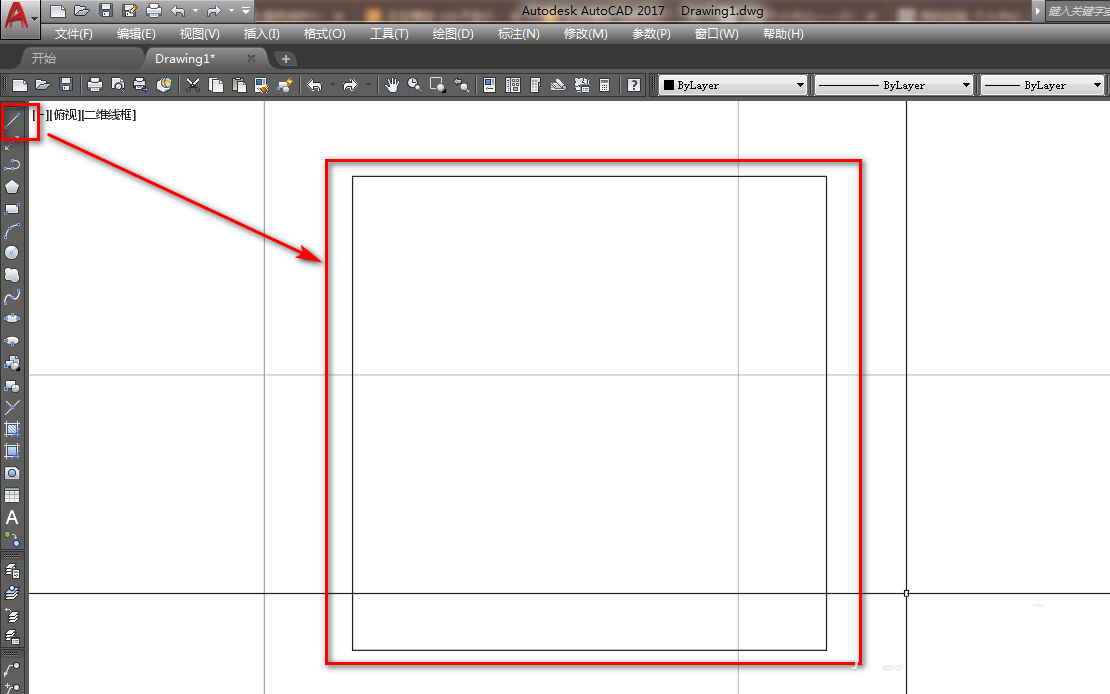Activate the Pan hand tool
This screenshot has width=1110, height=694.
(x=391, y=85)
